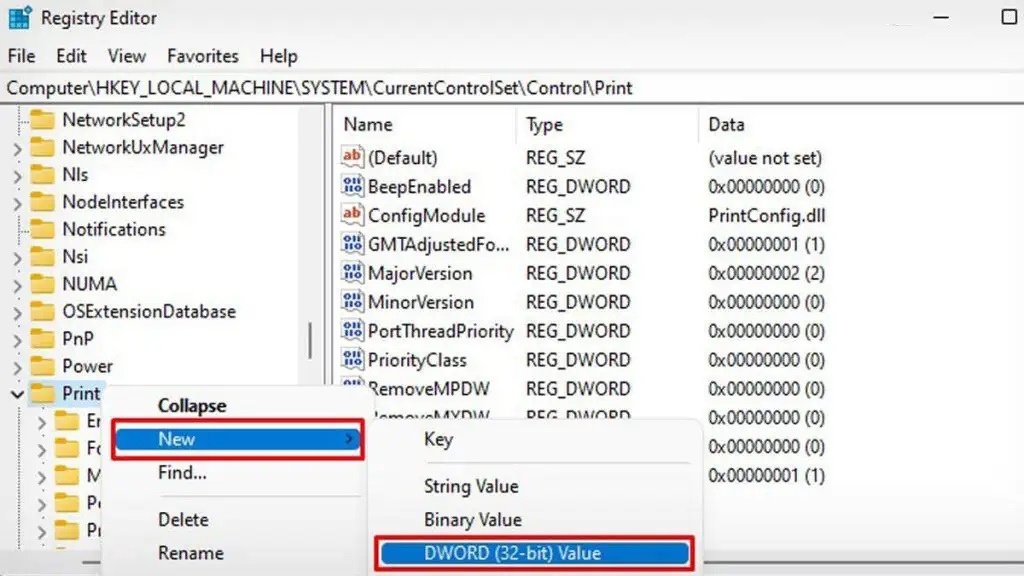
Task: Click the NUMA folder icon
Action: (42, 284)
